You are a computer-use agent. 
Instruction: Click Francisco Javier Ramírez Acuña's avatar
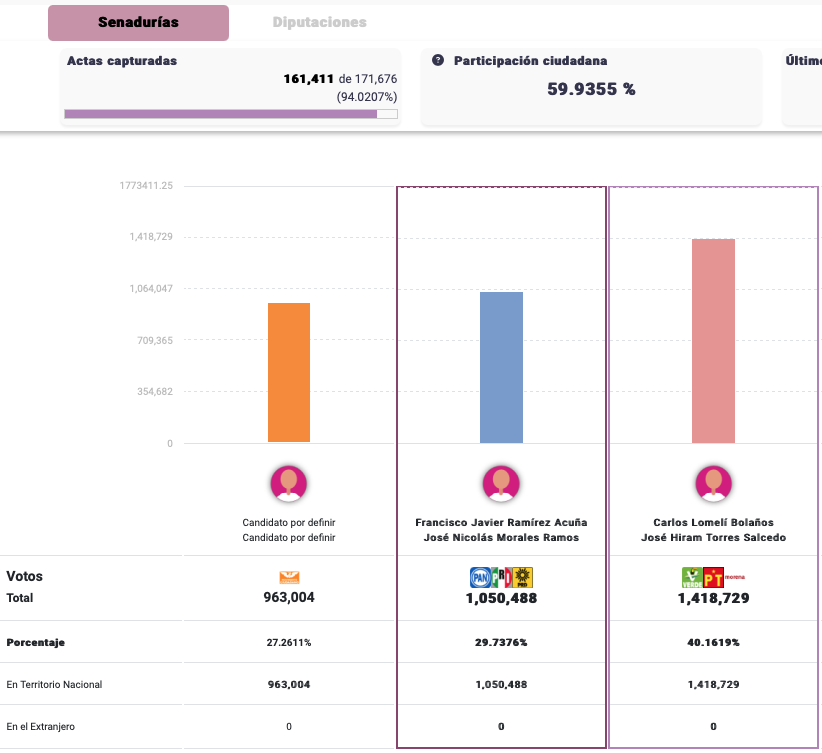[x=501, y=484]
